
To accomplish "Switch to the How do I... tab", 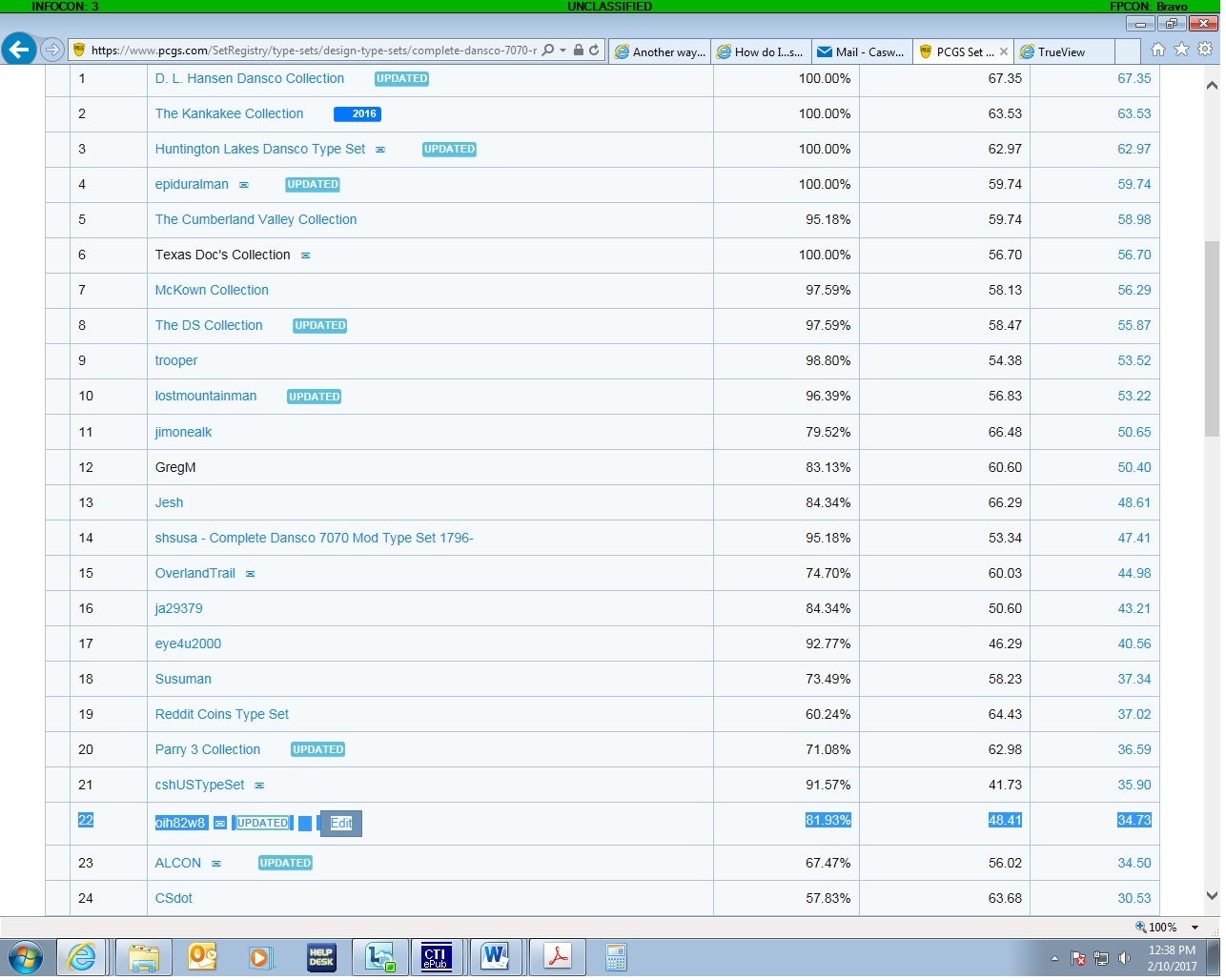I will point(761,51).
